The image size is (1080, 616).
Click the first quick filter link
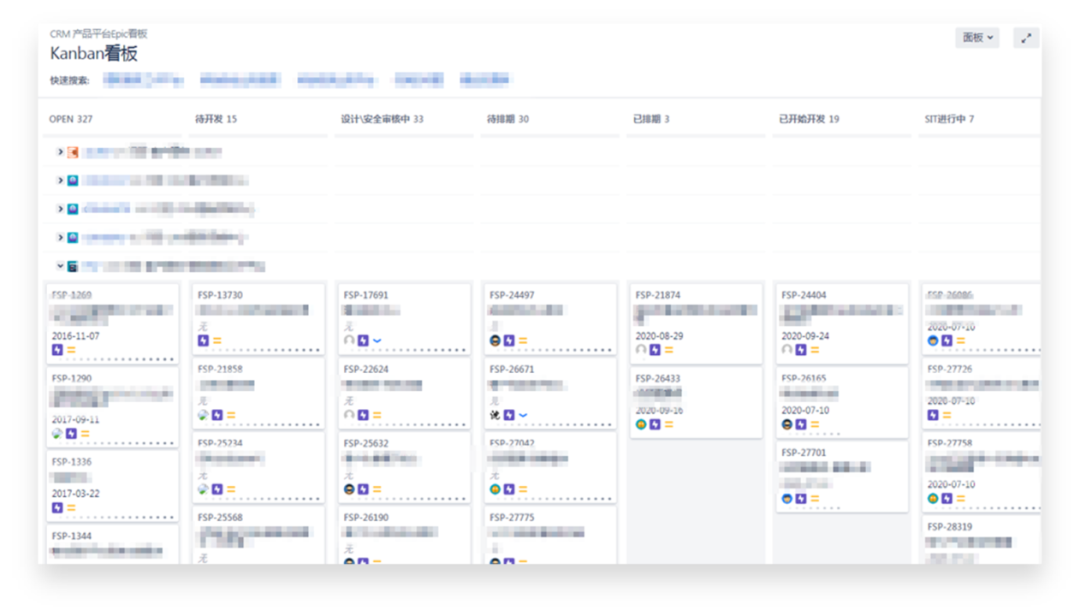(143, 80)
